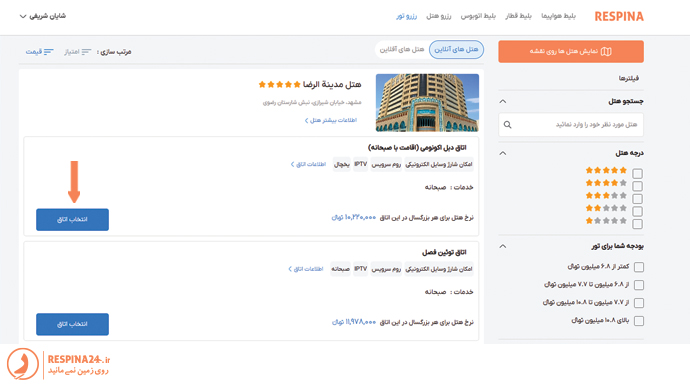
Task: Tick the five-star hotel grade checkbox
Action: coord(637,173)
